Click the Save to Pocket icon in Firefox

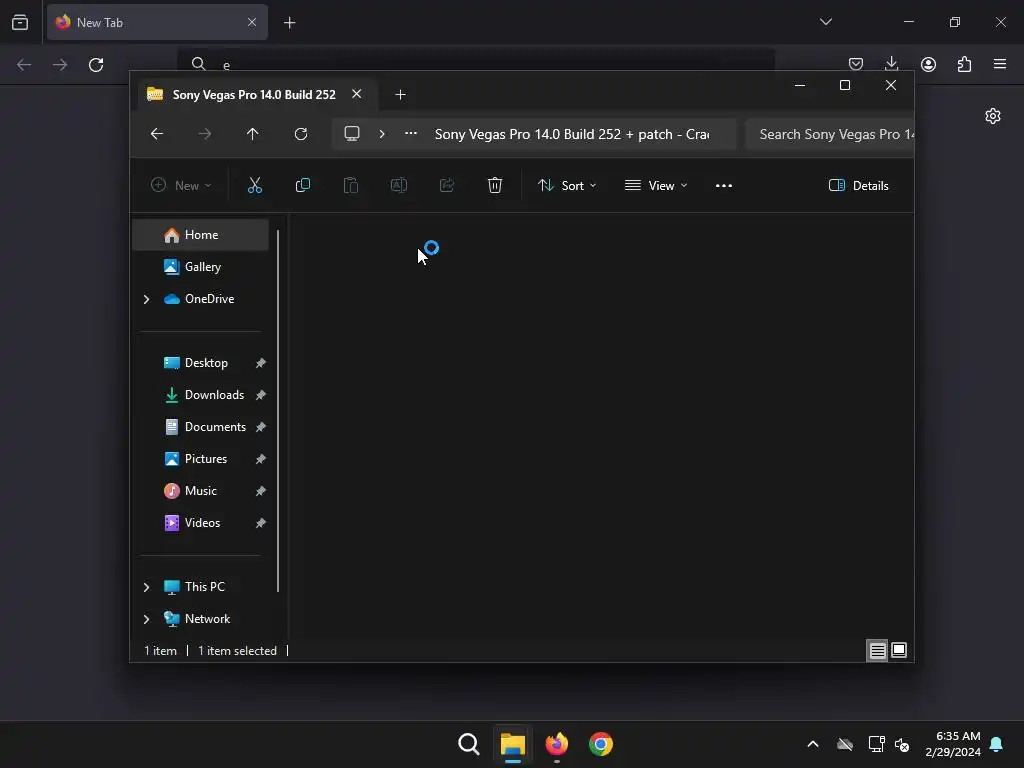856,64
